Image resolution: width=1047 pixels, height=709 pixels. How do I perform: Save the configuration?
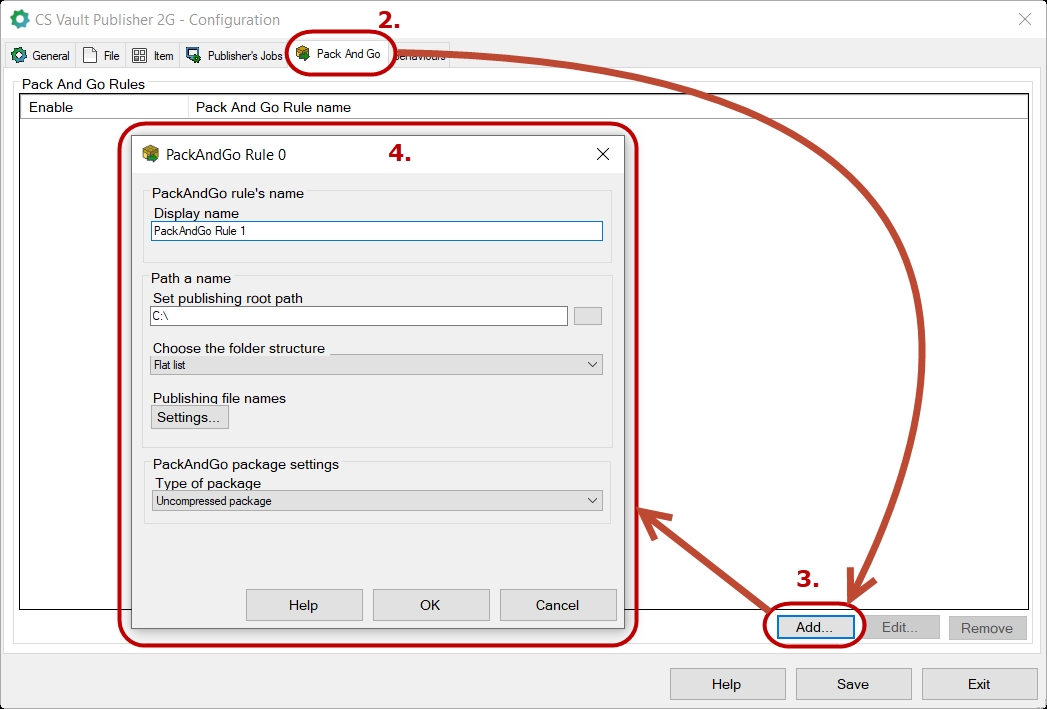click(x=853, y=684)
